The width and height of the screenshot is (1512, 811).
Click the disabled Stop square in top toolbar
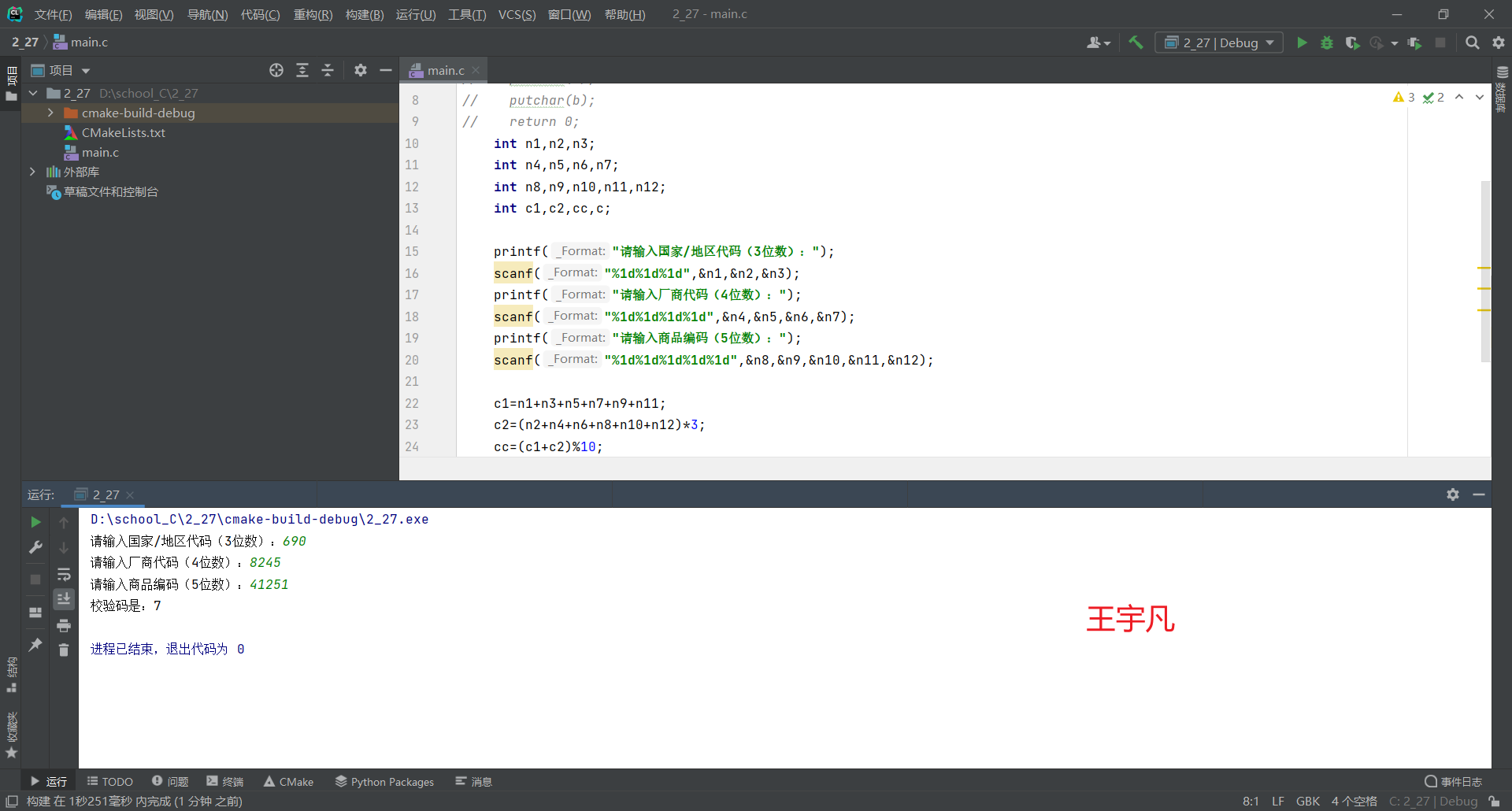[x=1440, y=43]
